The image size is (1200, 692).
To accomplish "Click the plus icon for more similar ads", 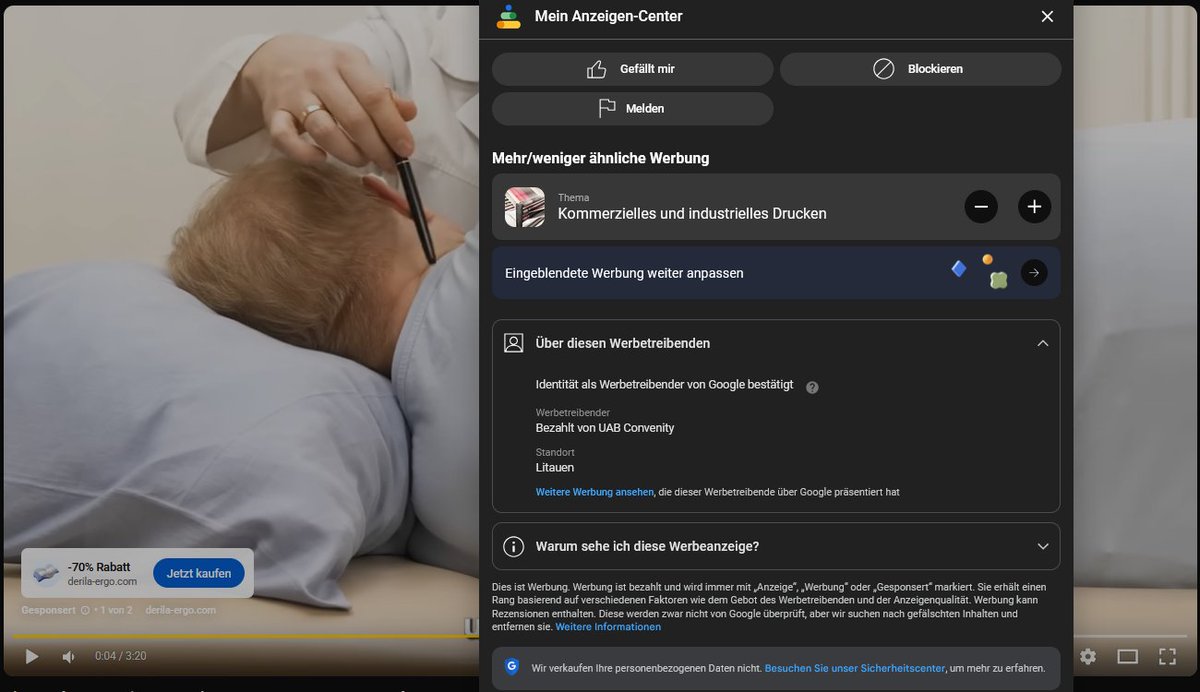I will [x=1034, y=207].
